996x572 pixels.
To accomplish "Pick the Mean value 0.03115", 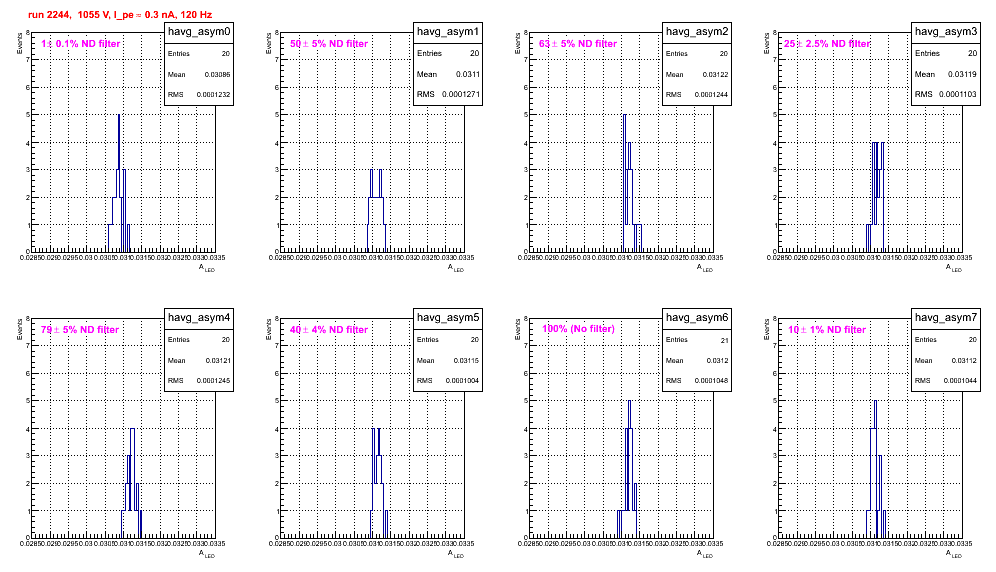I will pyautogui.click(x=466, y=360).
